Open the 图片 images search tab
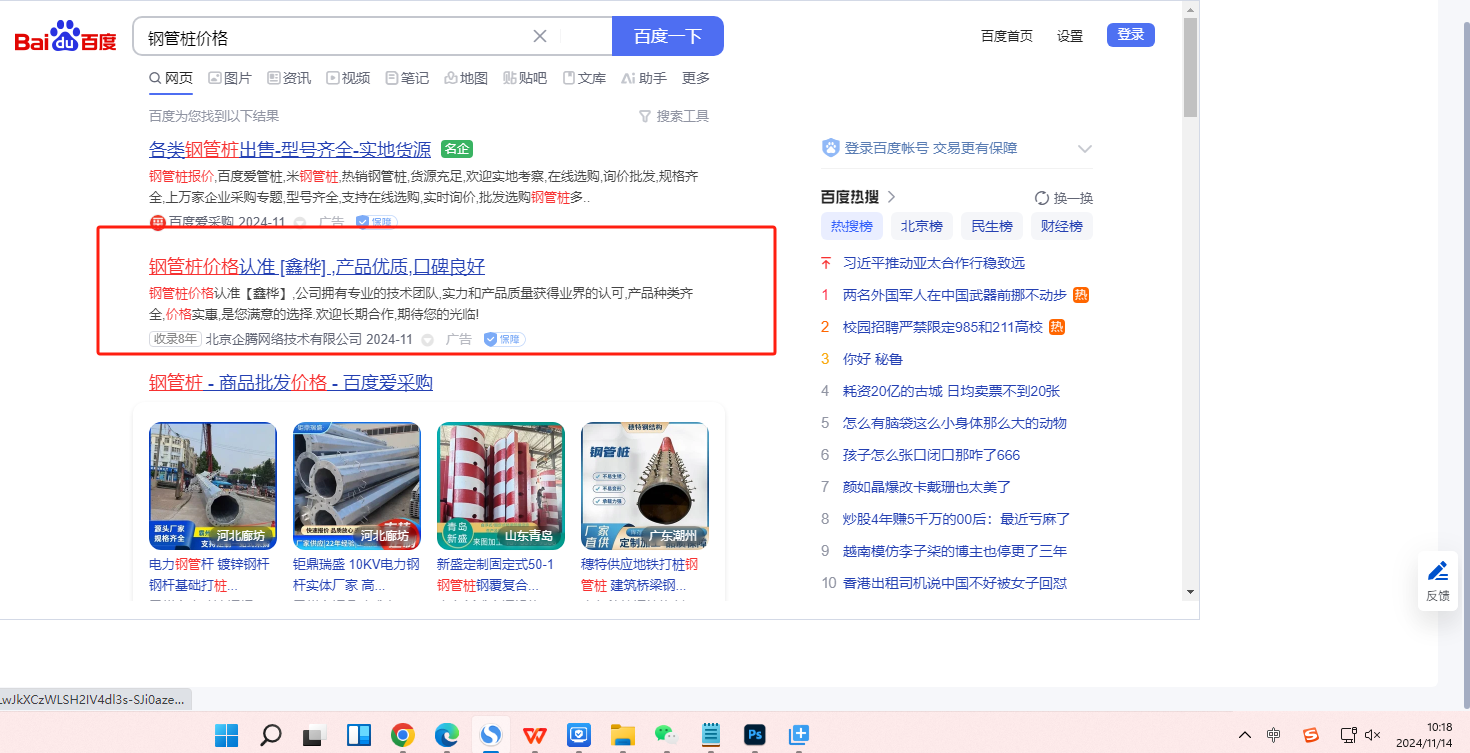 point(230,78)
